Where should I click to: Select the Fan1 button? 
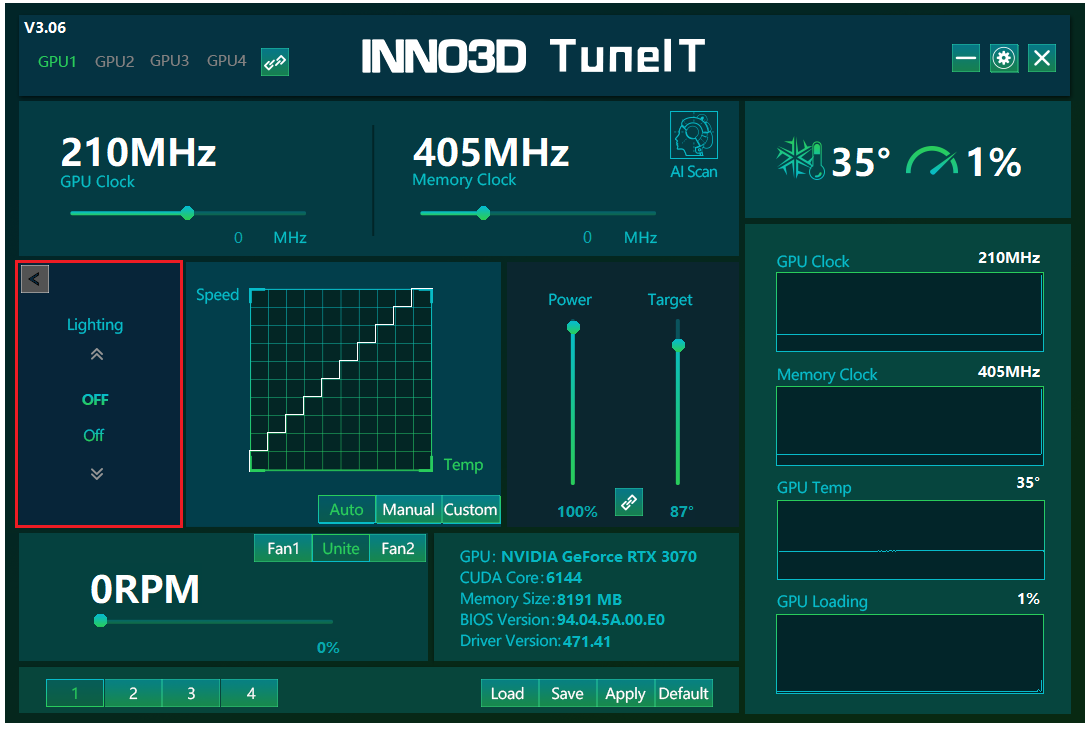pos(283,548)
